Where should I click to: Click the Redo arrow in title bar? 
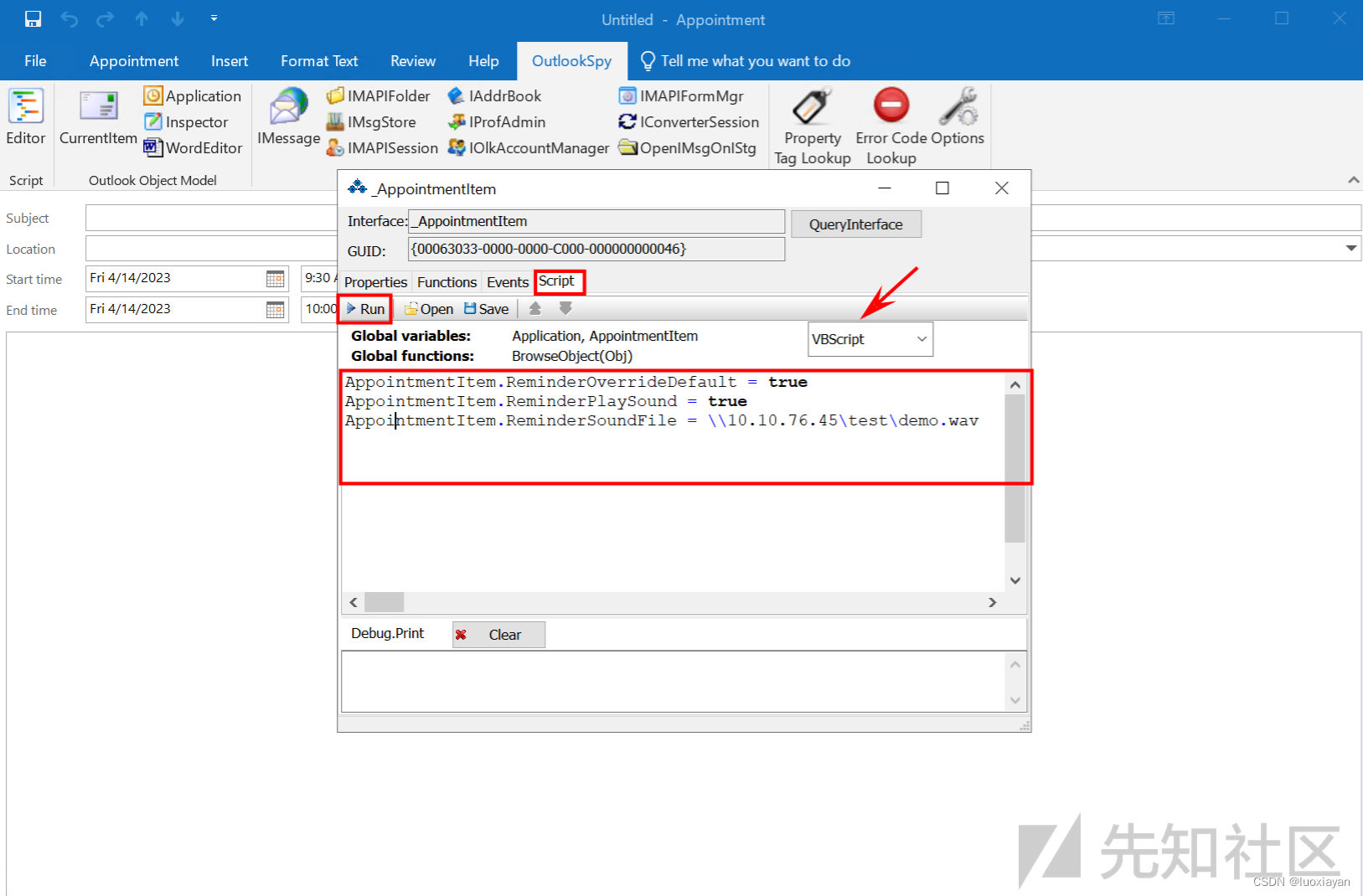coord(105,18)
